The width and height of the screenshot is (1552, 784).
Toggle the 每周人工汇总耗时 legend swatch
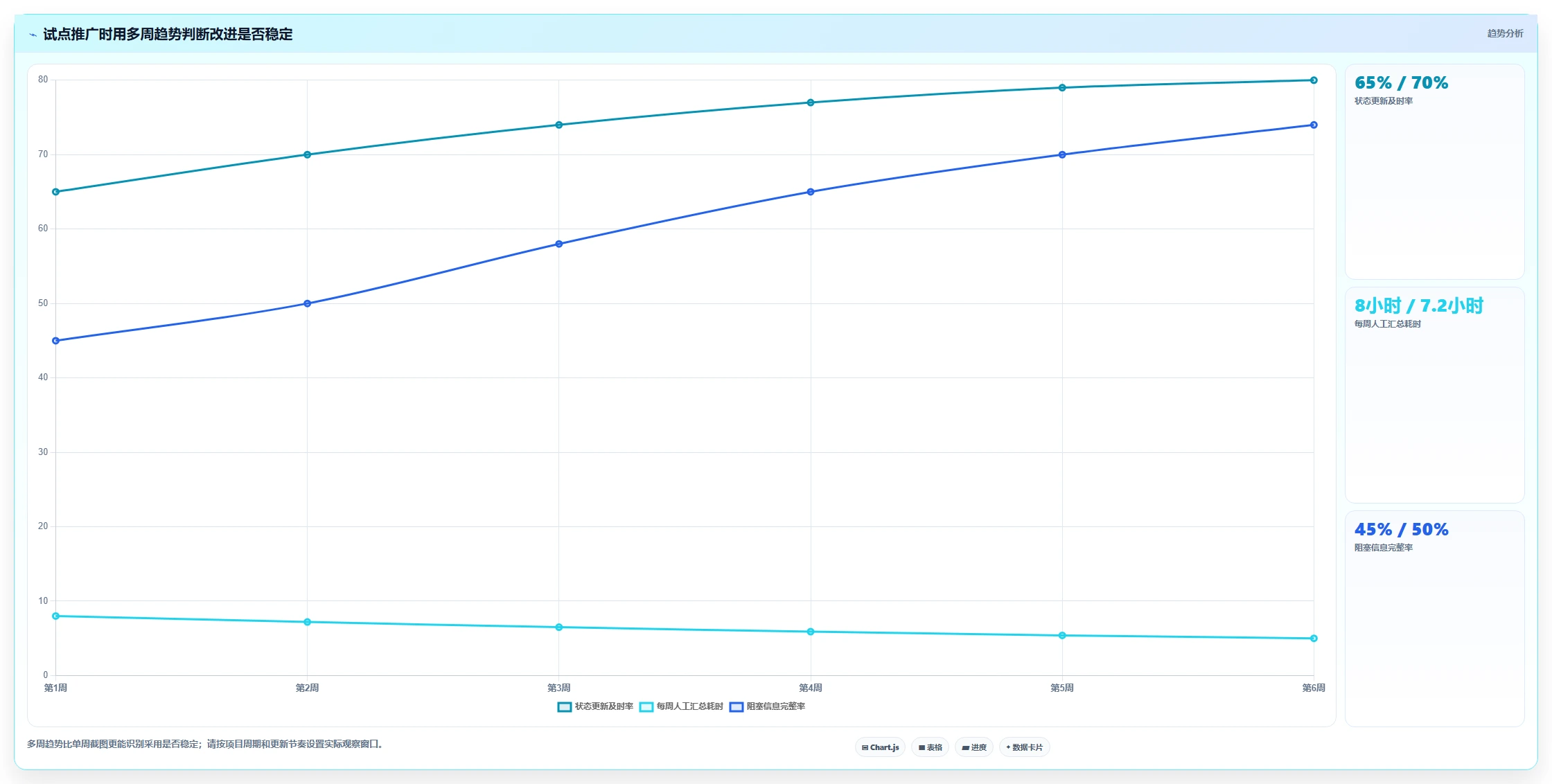point(646,707)
